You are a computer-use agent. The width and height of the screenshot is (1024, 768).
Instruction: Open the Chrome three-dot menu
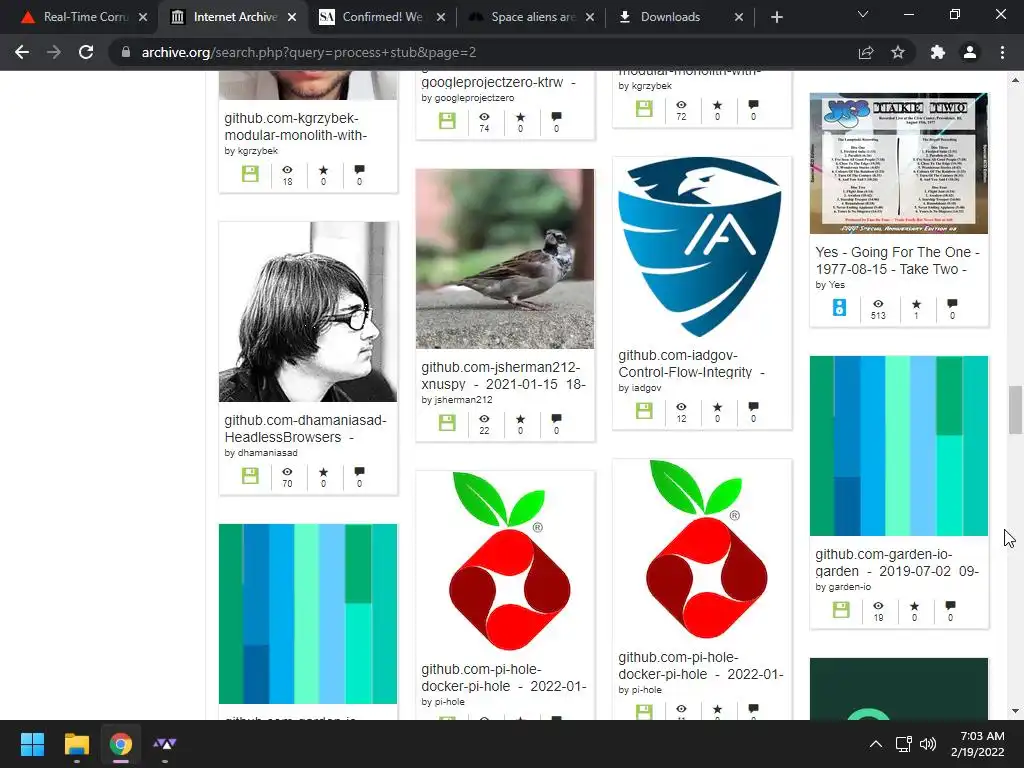pos(1002,52)
